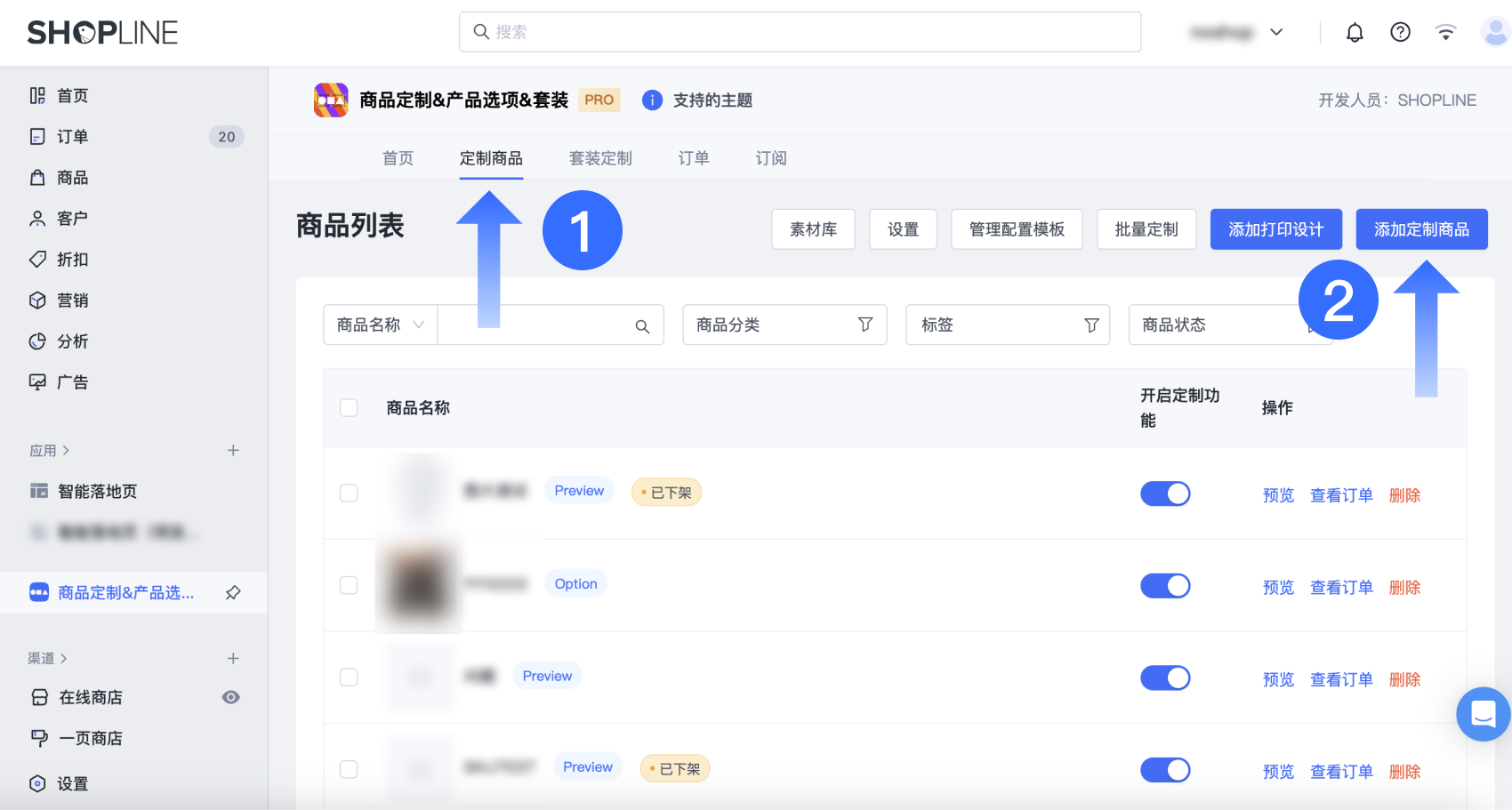1512x810 pixels.
Task: Open the 商品分类 category filter
Action: coord(784,325)
